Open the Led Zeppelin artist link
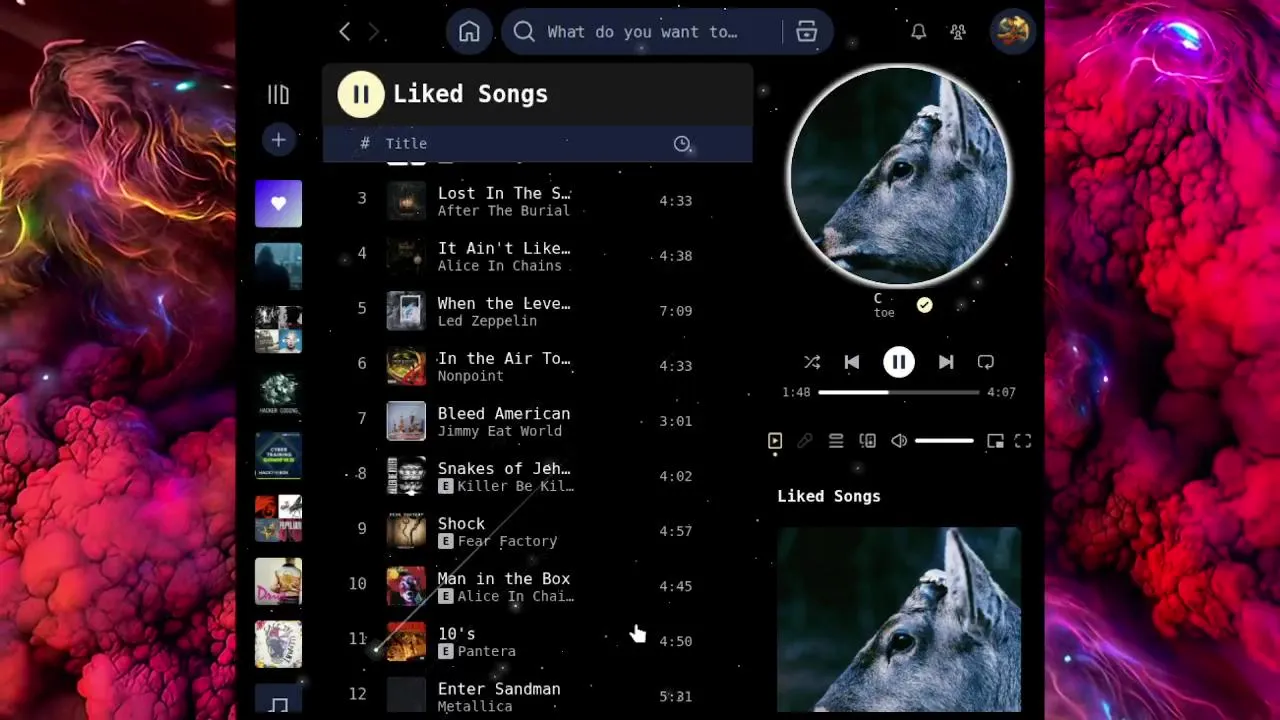Image resolution: width=1280 pixels, height=720 pixels. [487, 321]
